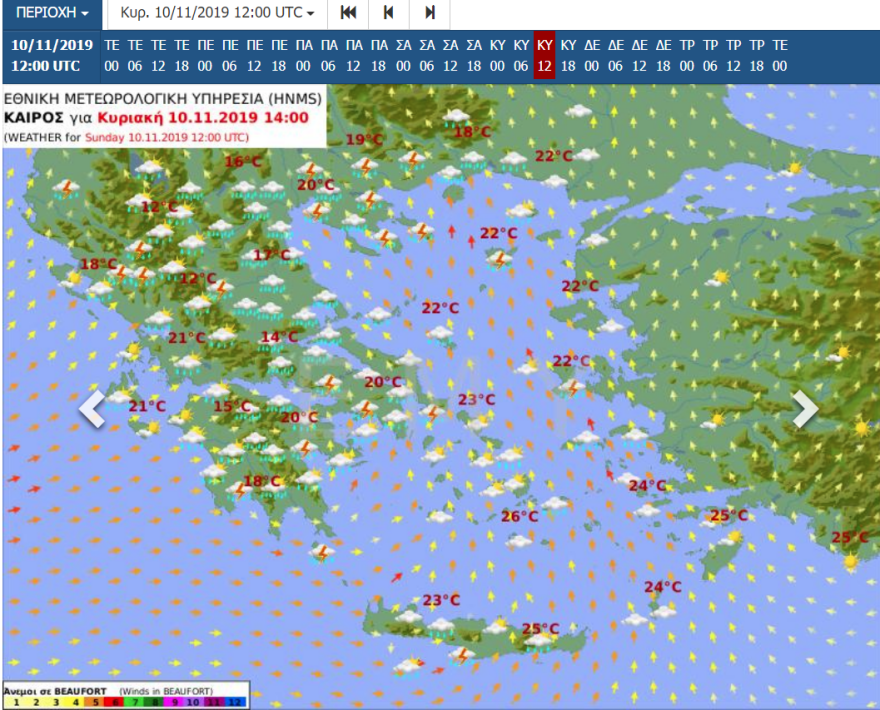The height and width of the screenshot is (710, 880).
Task: Expand the forecast date and time selector
Action: [217, 14]
